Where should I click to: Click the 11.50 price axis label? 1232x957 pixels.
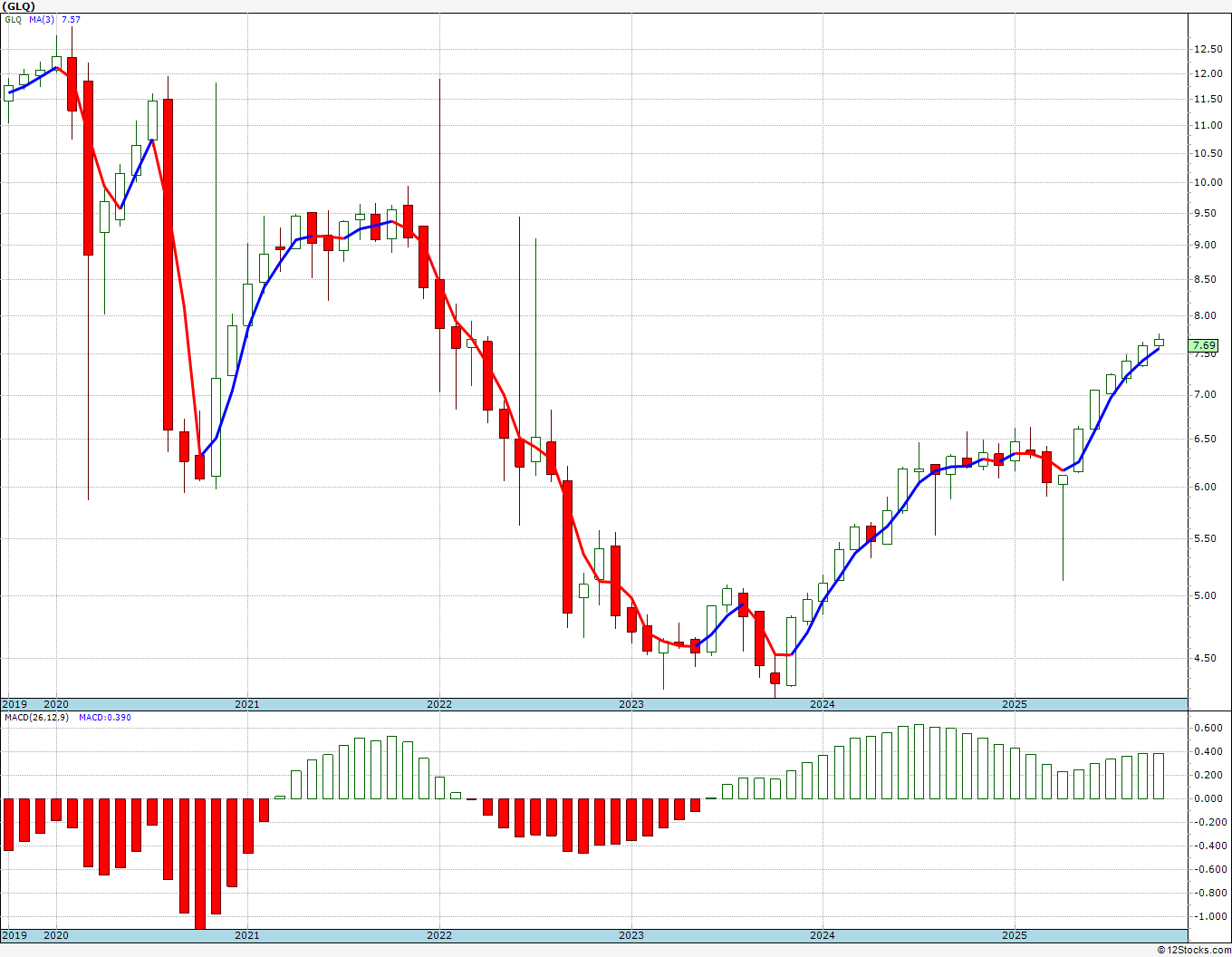pos(1208,99)
